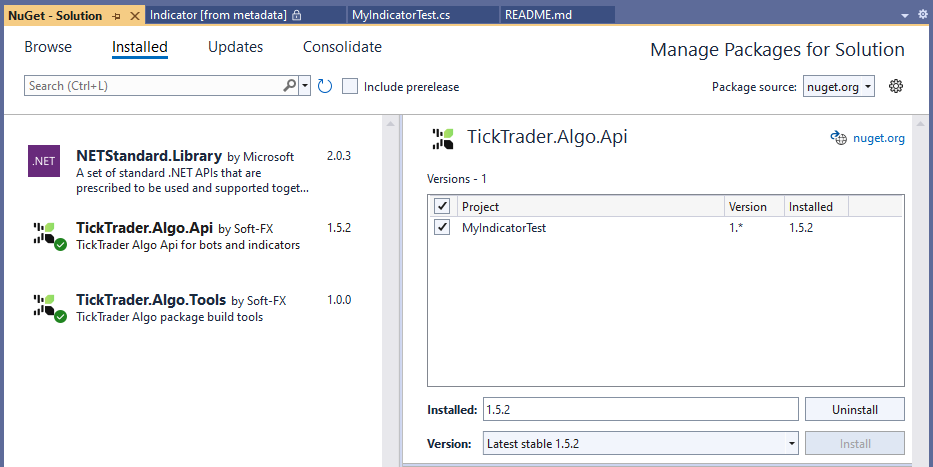The image size is (933, 467).
Task: Open nuget.org package link
Action: coord(879,139)
